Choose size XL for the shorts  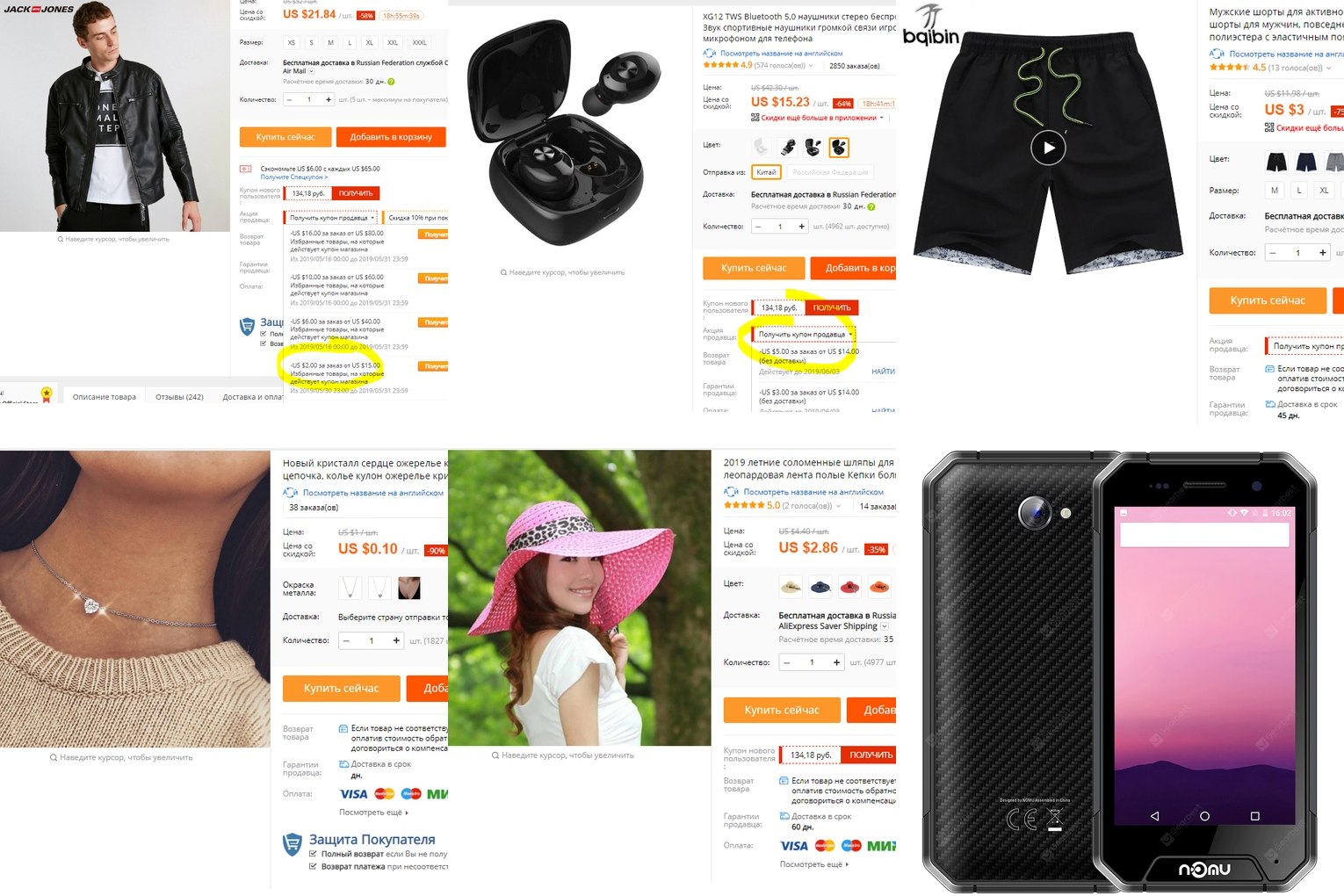pos(1324,190)
